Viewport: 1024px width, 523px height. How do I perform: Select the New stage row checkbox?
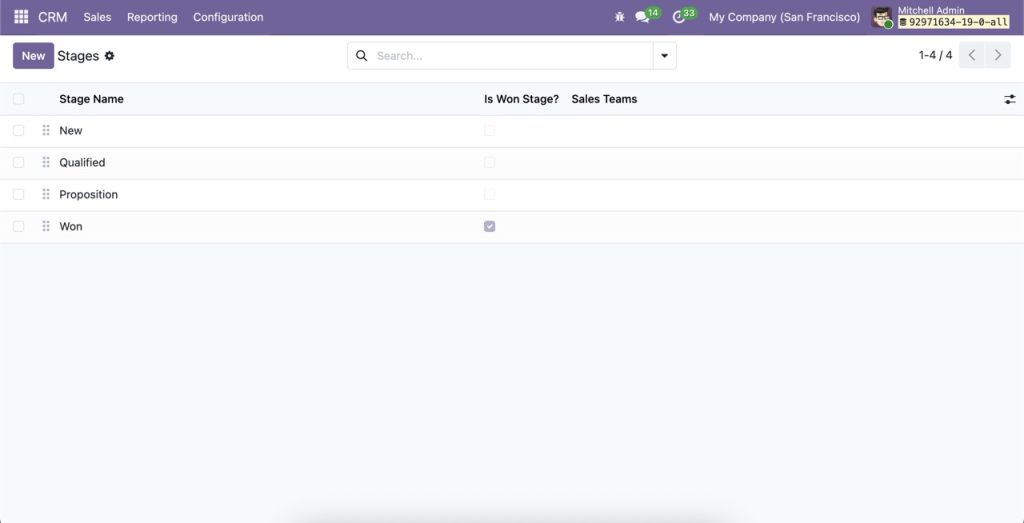pos(19,130)
